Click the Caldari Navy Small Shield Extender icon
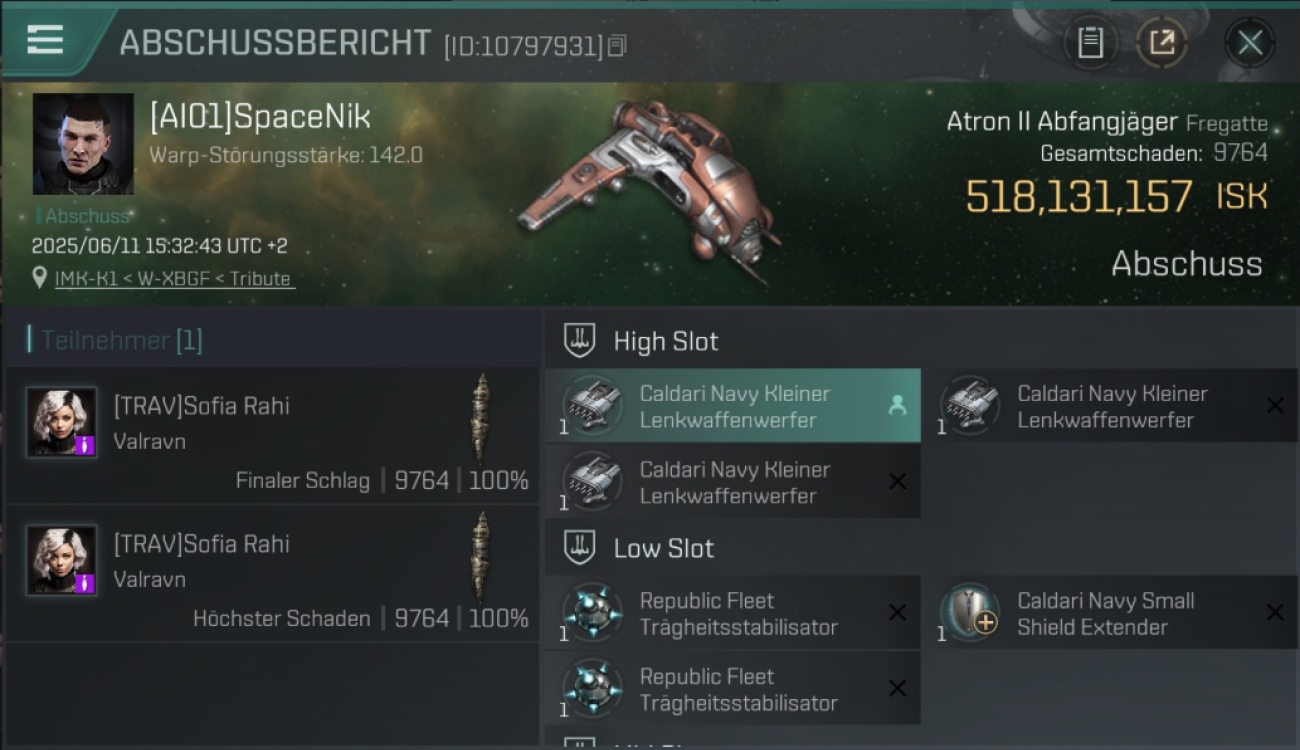The width and height of the screenshot is (1300, 750). pos(970,613)
